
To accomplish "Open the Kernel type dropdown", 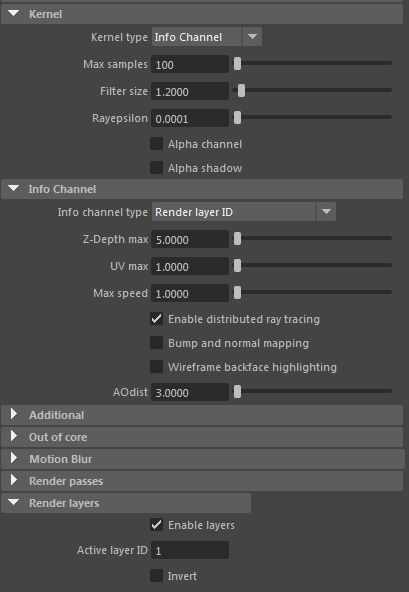I will click(x=207, y=37).
